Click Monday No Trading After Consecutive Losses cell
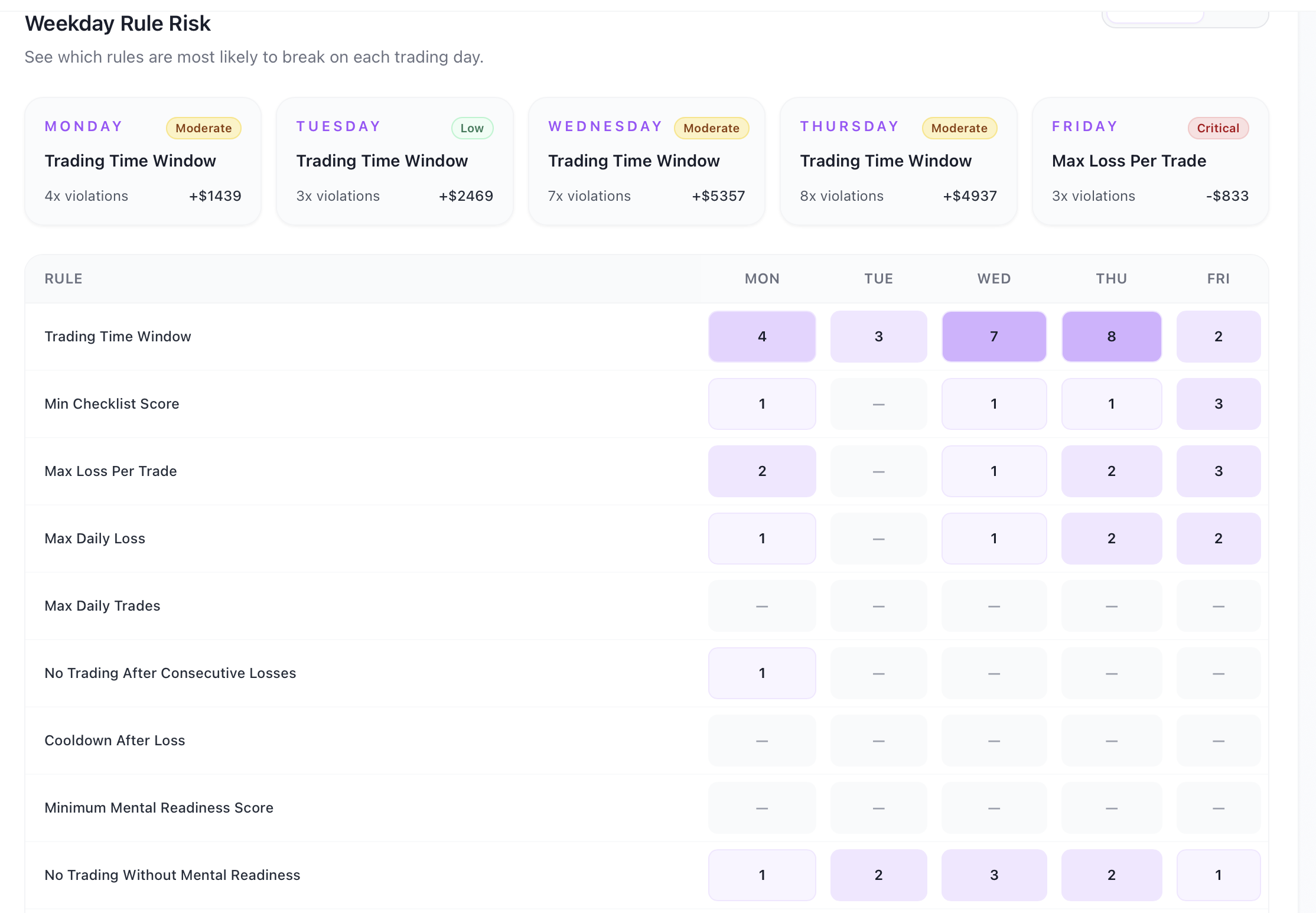Screen dimensions: 1316x913 pyautogui.click(x=762, y=673)
